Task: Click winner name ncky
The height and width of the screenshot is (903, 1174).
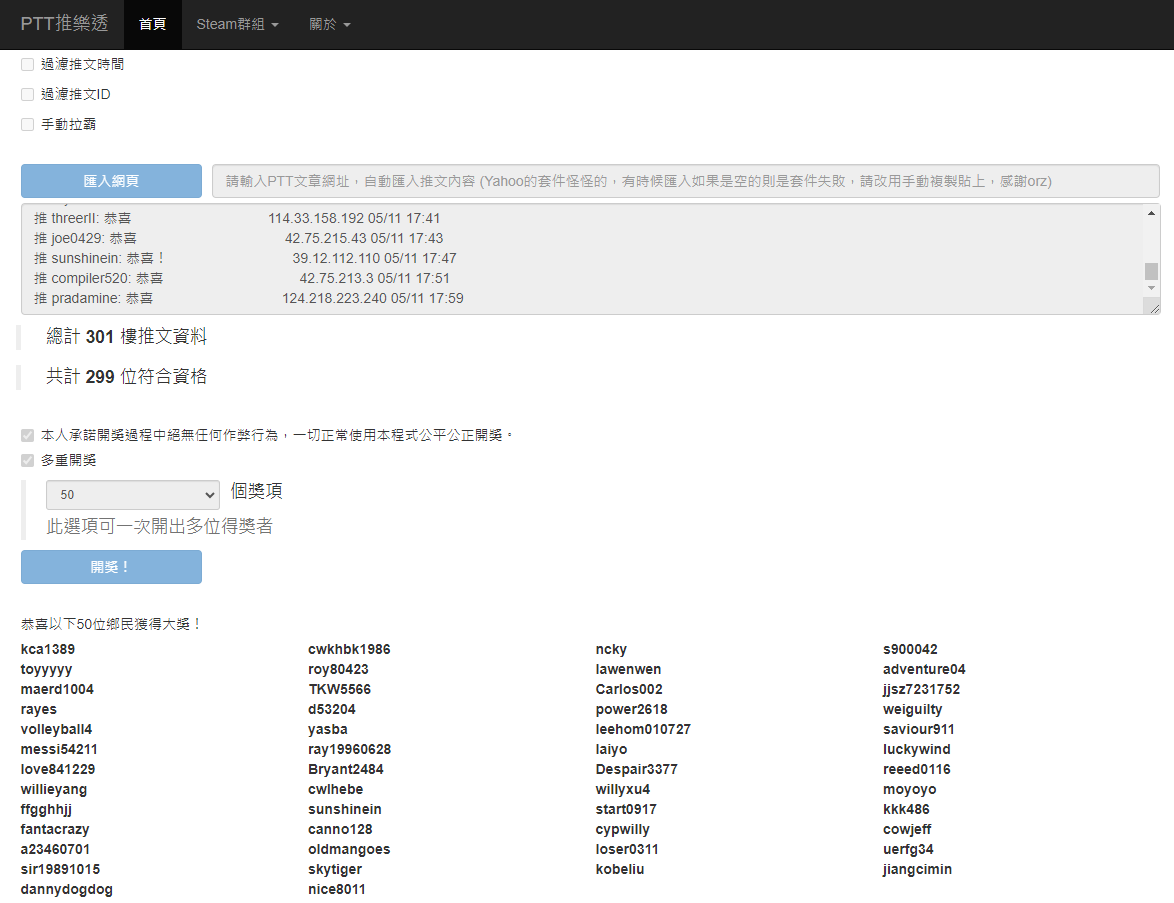Action: coord(612,649)
